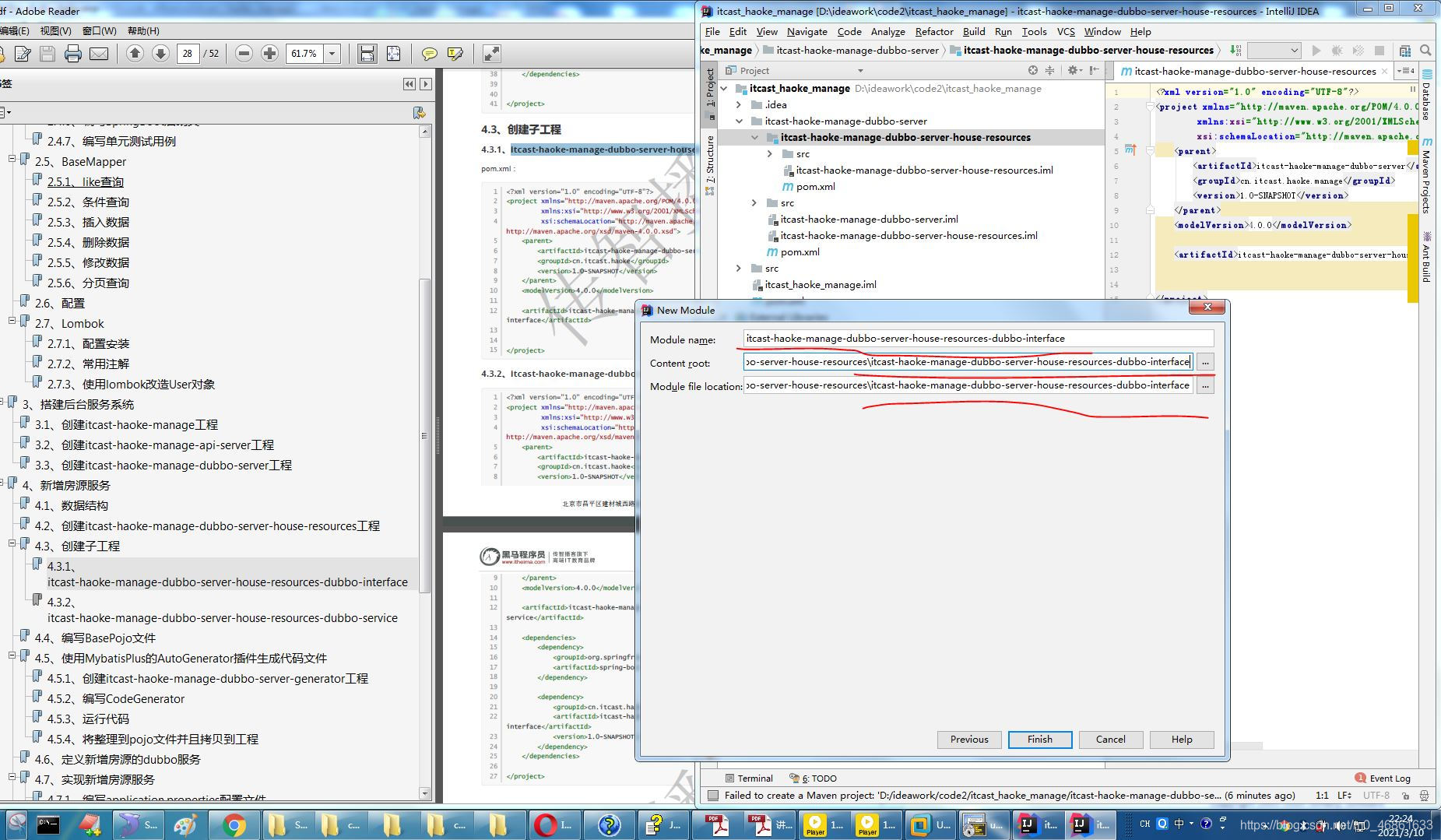1441x840 pixels.
Task: Click Finish in New Module dialog
Action: pyautogui.click(x=1039, y=740)
